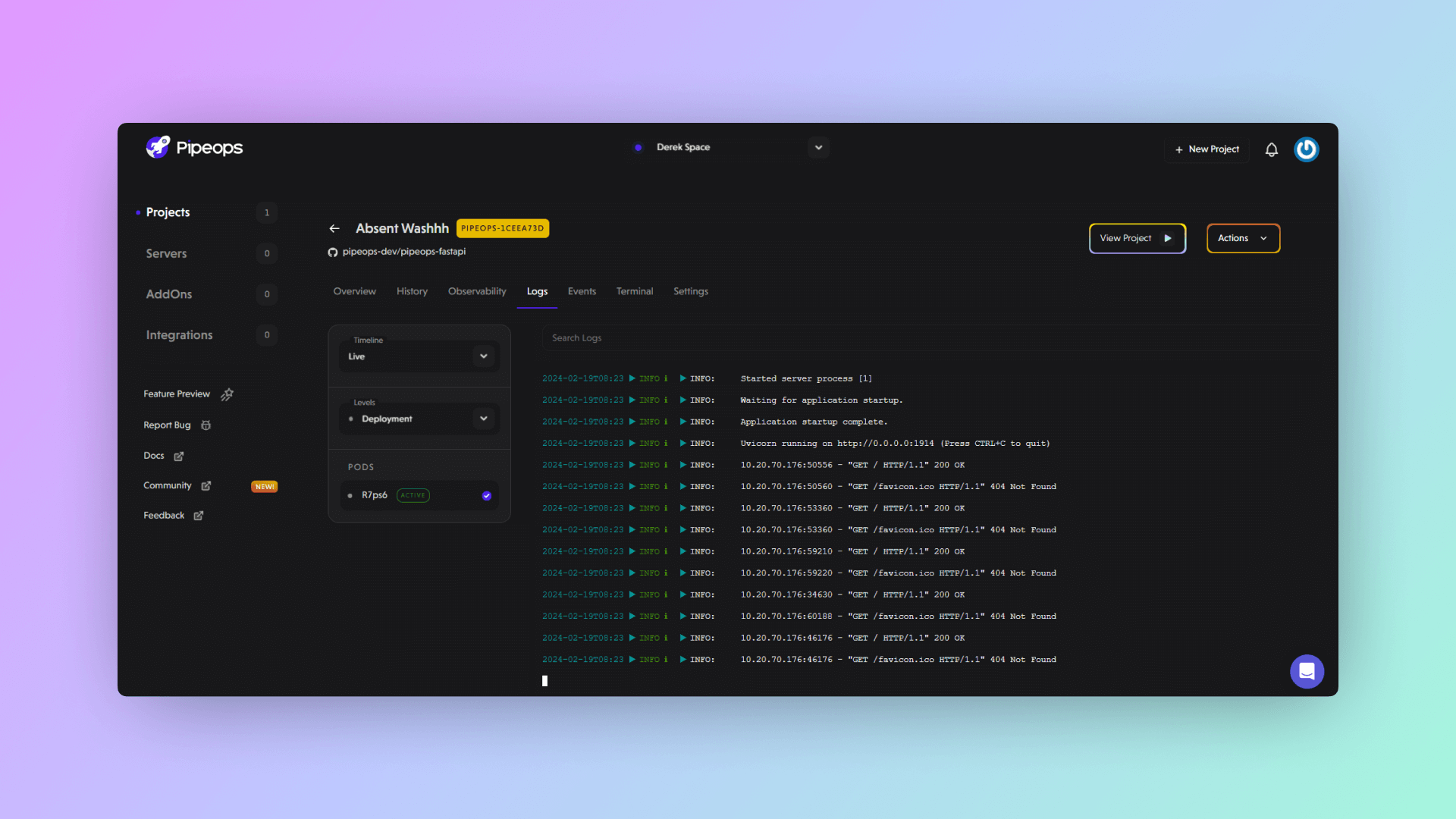Click the back arrow icon
The width and height of the screenshot is (1456, 819).
(335, 228)
